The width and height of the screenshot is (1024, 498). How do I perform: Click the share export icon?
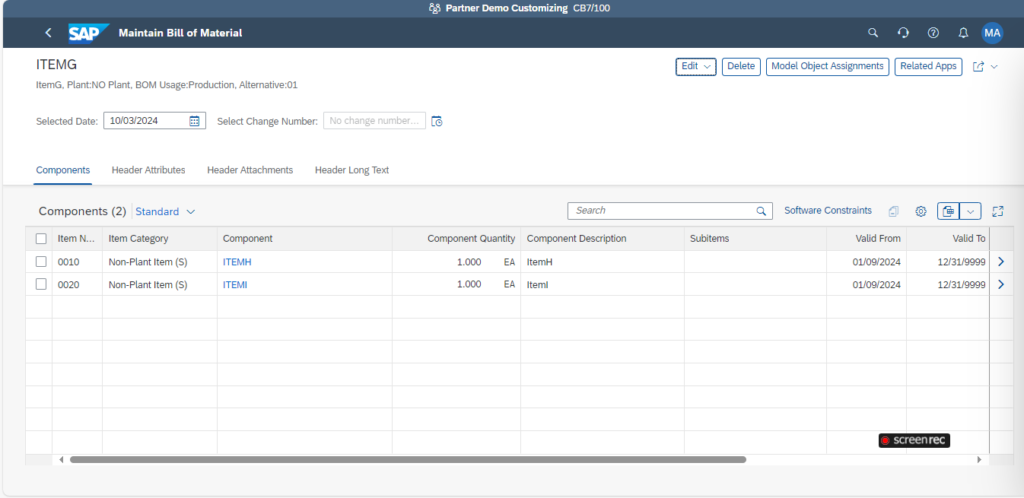coord(979,67)
